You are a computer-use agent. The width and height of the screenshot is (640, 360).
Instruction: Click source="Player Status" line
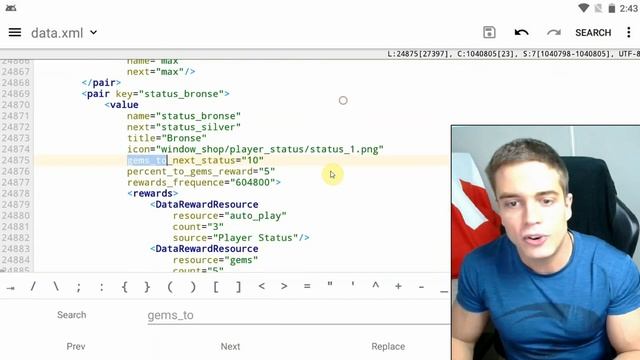point(241,238)
